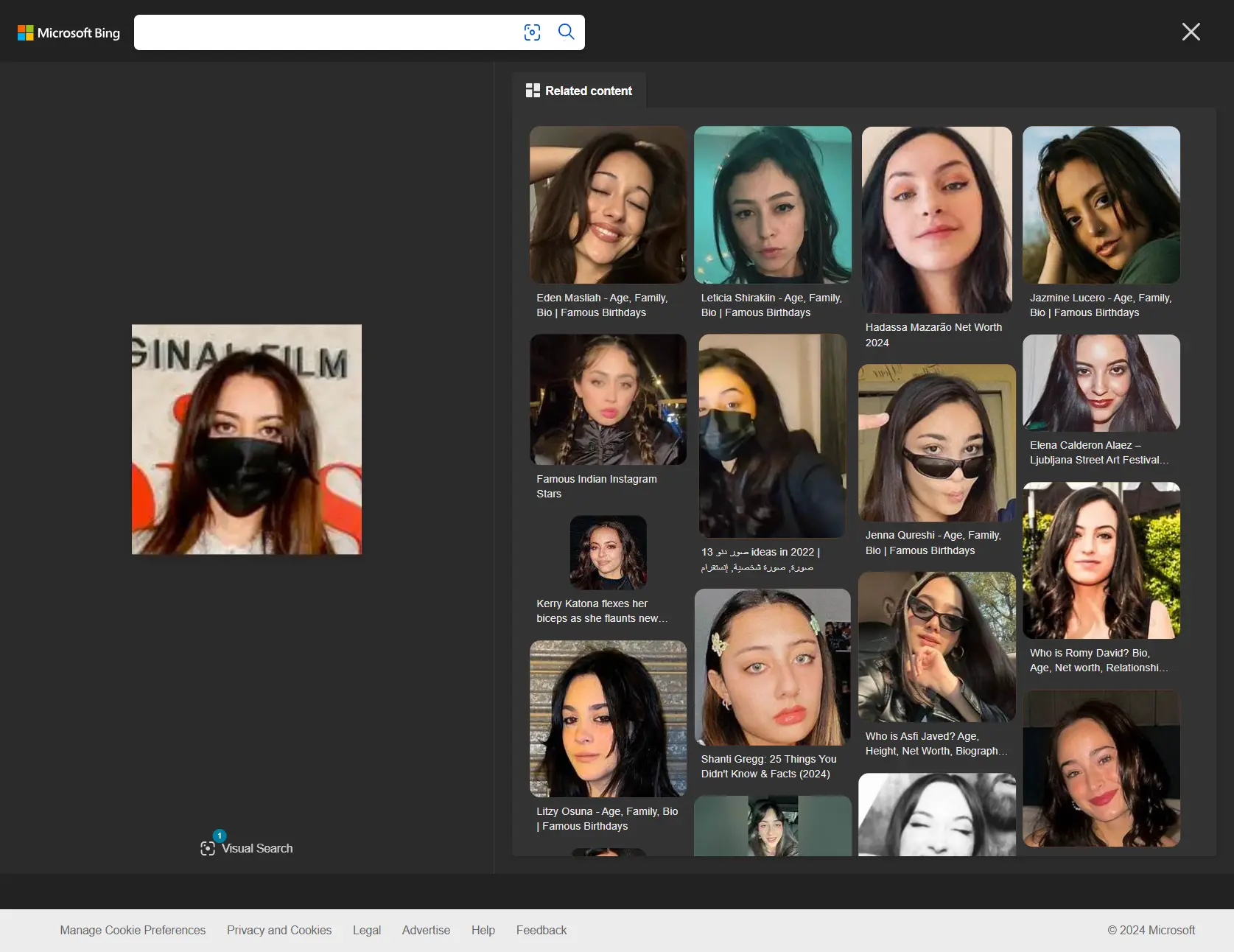
Task: Open Kerry Katona article thumbnail
Action: pyautogui.click(x=608, y=552)
